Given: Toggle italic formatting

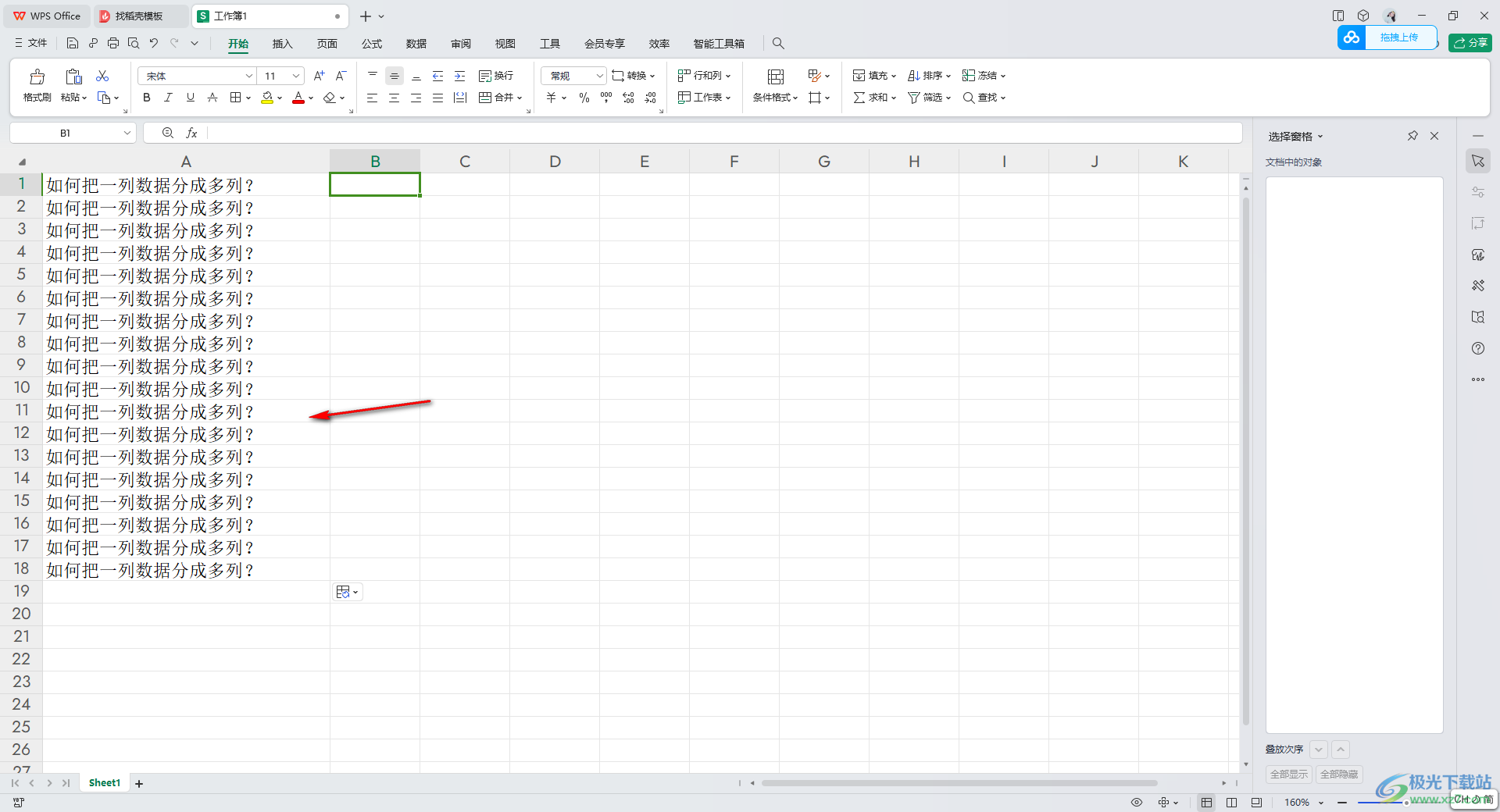Looking at the screenshot, I should (x=168, y=98).
